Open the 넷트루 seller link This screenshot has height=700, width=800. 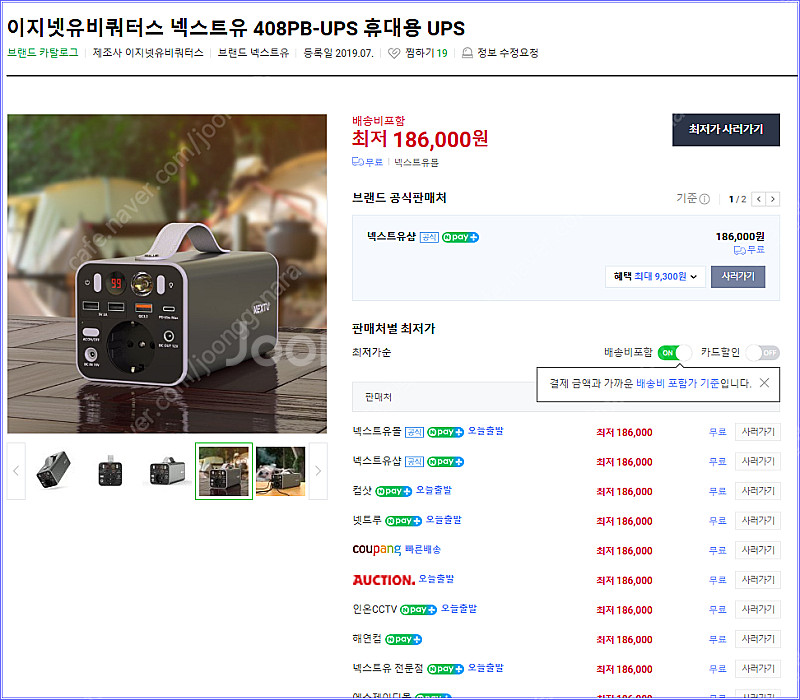coord(367,520)
